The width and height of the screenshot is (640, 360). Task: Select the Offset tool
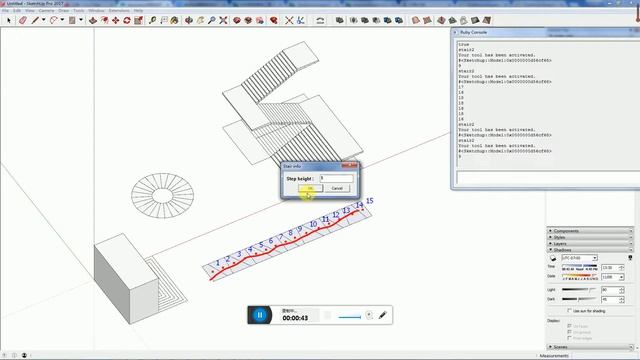104,20
